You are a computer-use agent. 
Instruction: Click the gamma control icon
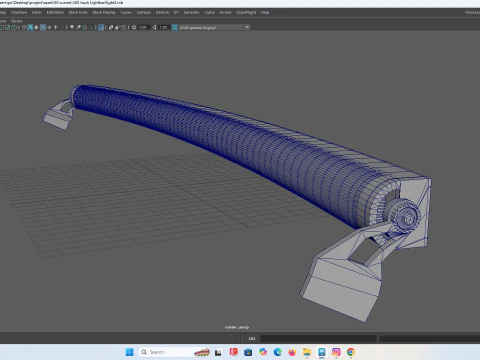pos(154,27)
